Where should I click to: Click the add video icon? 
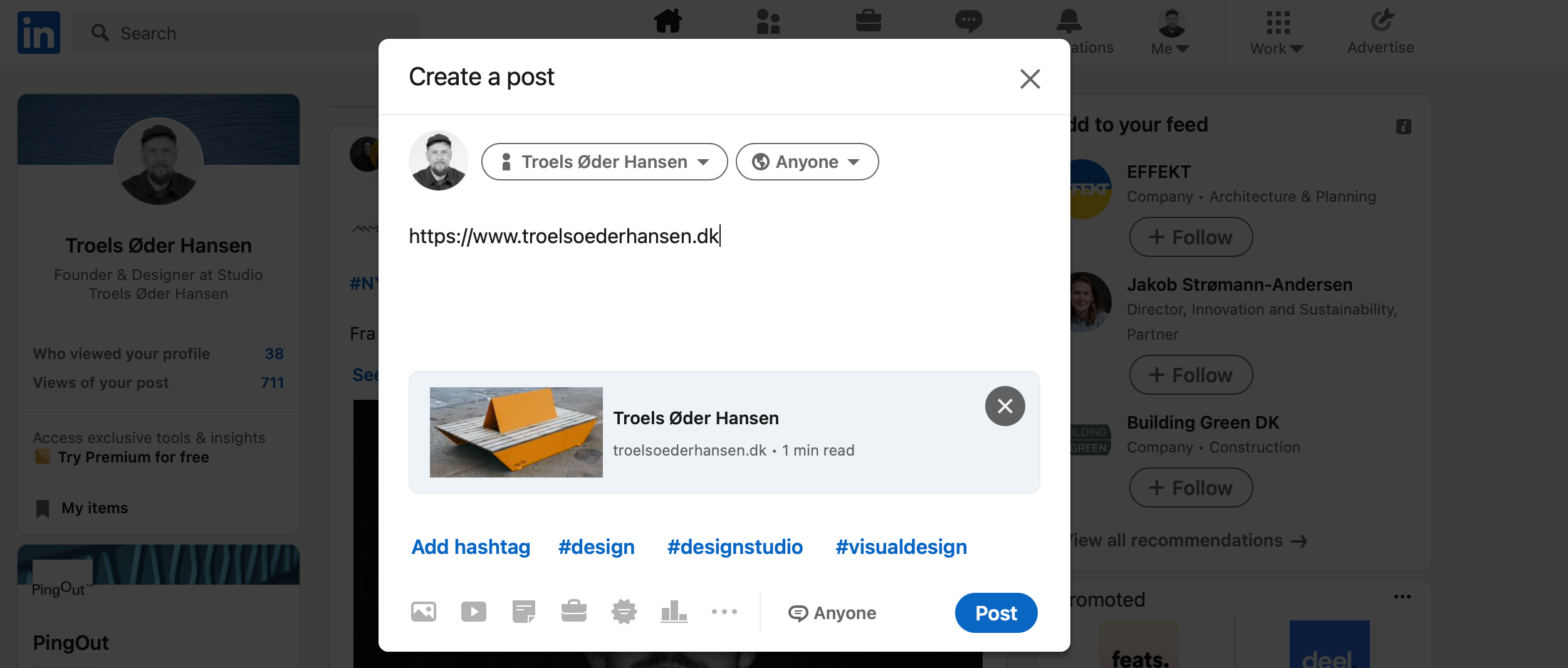pos(474,612)
